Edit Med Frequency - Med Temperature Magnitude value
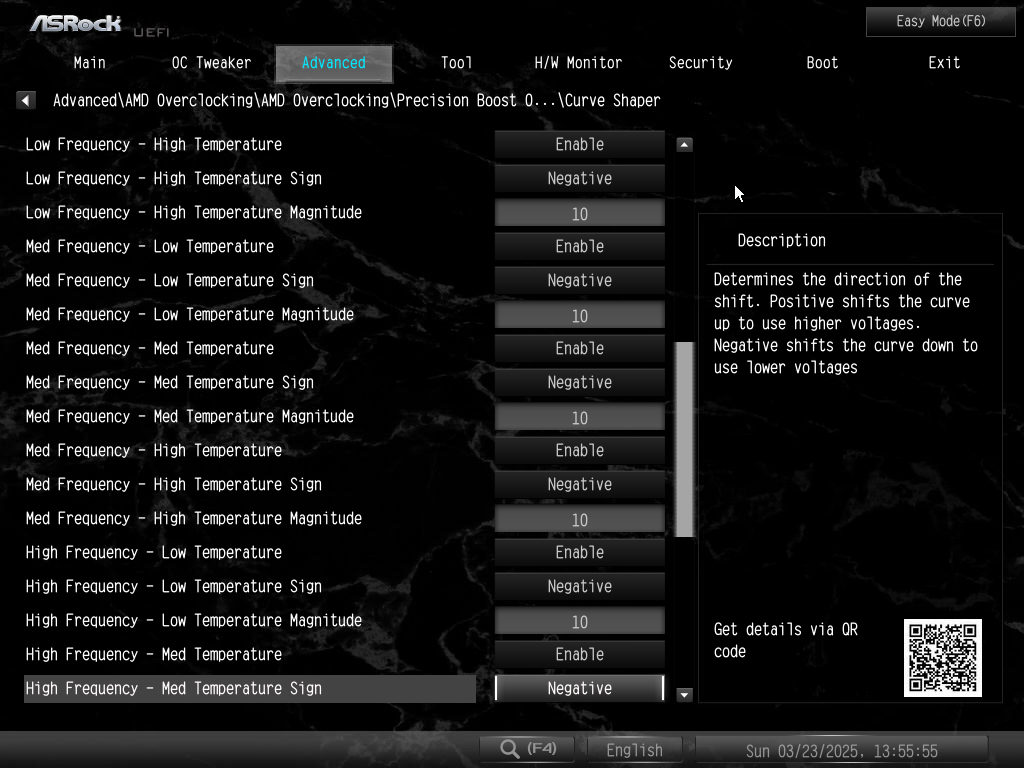The image size is (1024, 768). click(579, 417)
